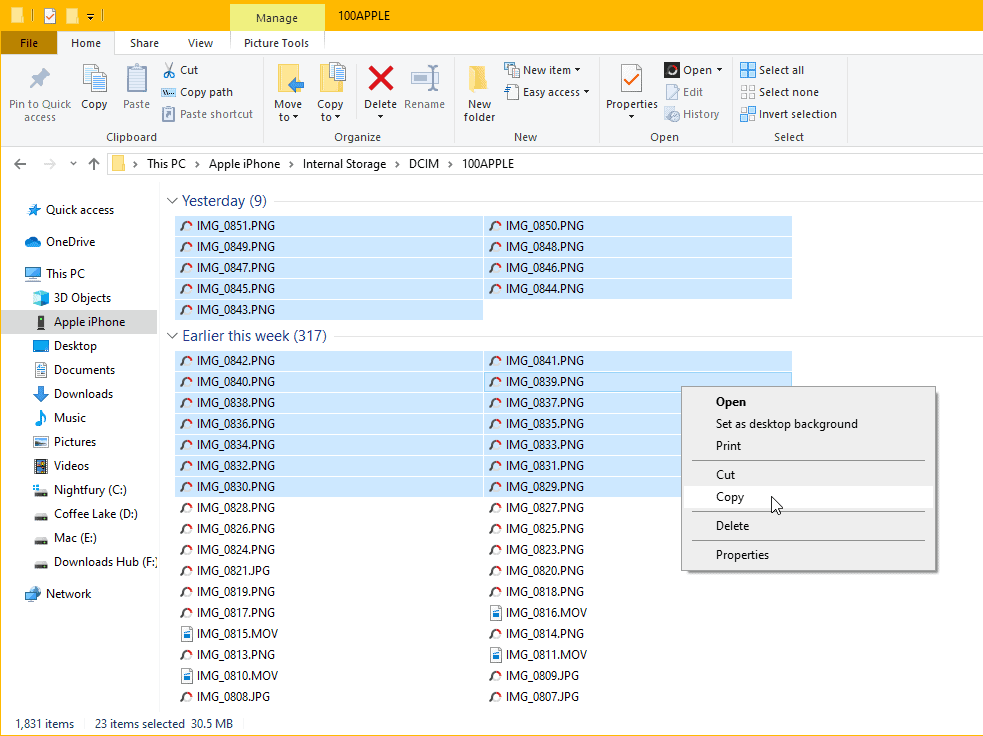Open the Properties ribbon icon
The width and height of the screenshot is (983, 736).
click(631, 79)
